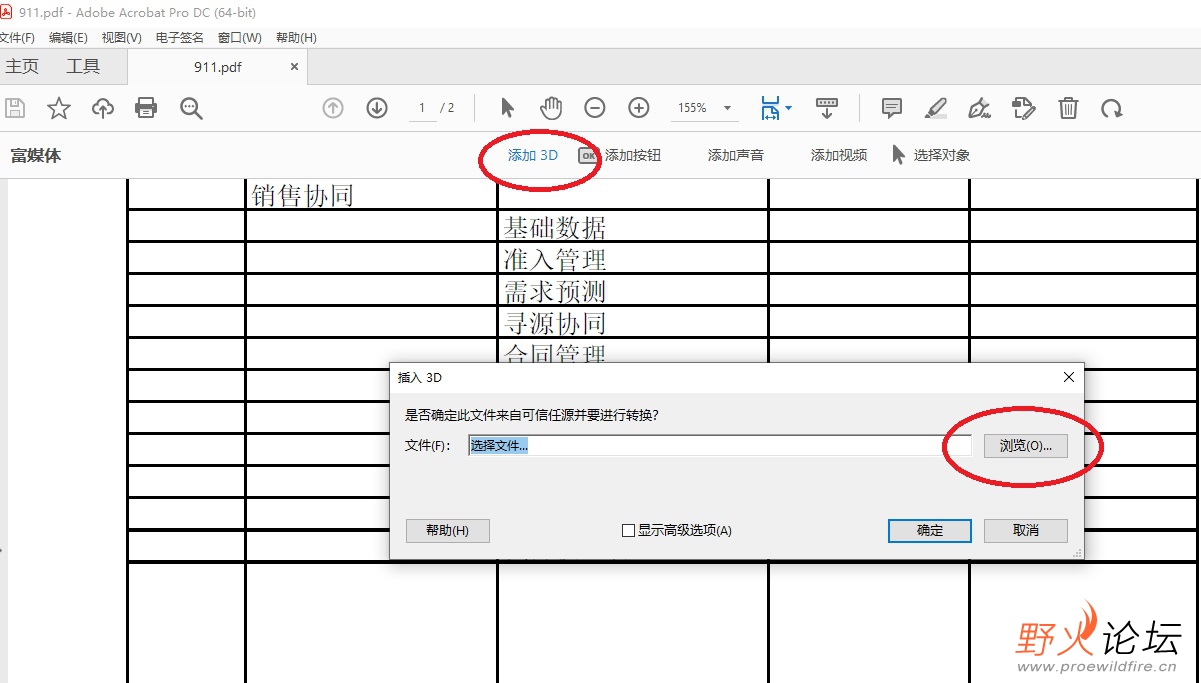This screenshot has width=1201, height=683.
Task: Click the page number field
Action: coord(422,108)
